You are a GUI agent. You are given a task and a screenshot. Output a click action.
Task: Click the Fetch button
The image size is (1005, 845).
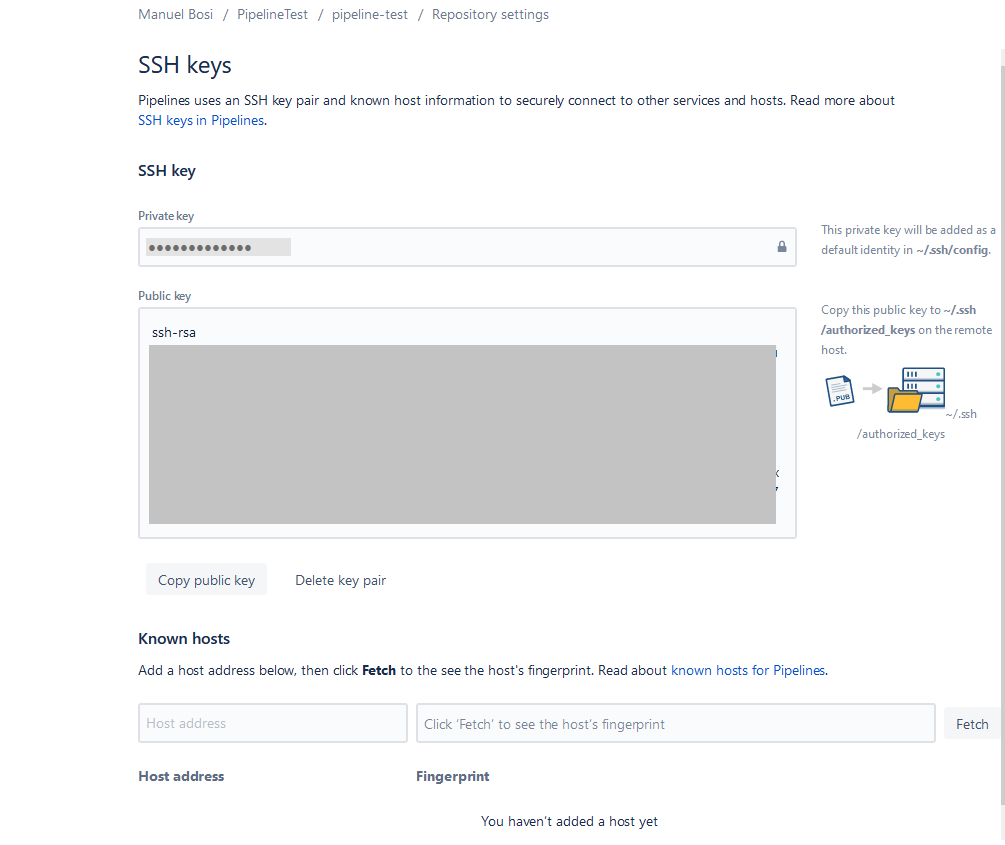click(x=971, y=723)
